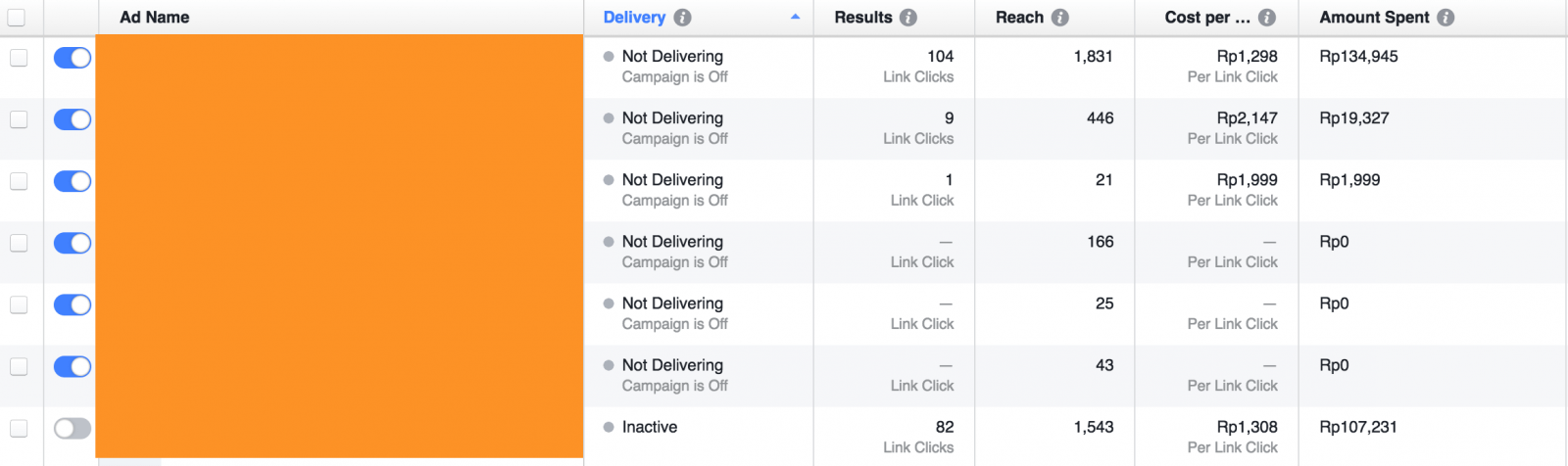1568x466 pixels.
Task: Click the Cost per column info icon
Action: click(x=1267, y=18)
